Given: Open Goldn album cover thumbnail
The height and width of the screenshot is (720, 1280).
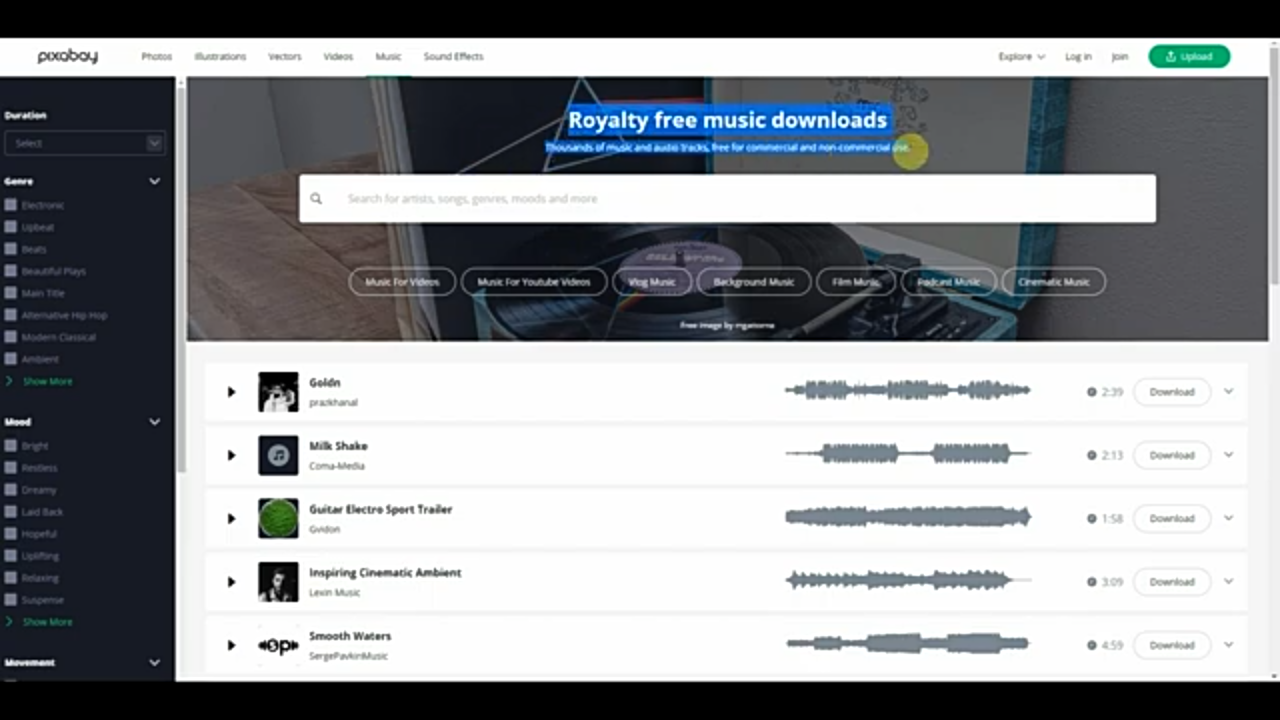Looking at the screenshot, I should pyautogui.click(x=278, y=392).
